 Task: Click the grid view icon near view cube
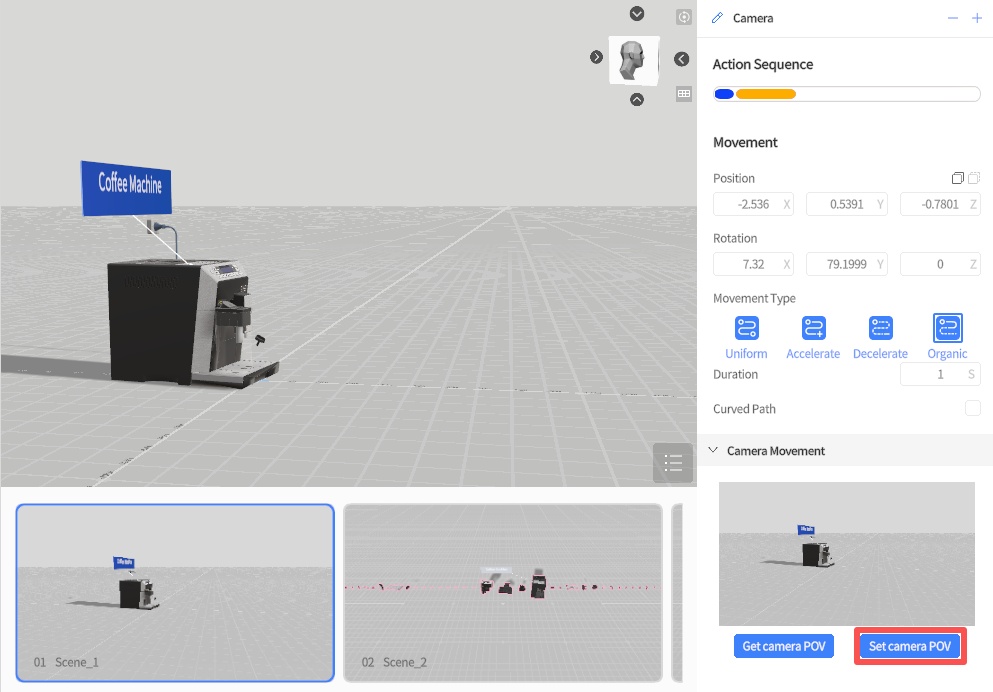pos(684,93)
